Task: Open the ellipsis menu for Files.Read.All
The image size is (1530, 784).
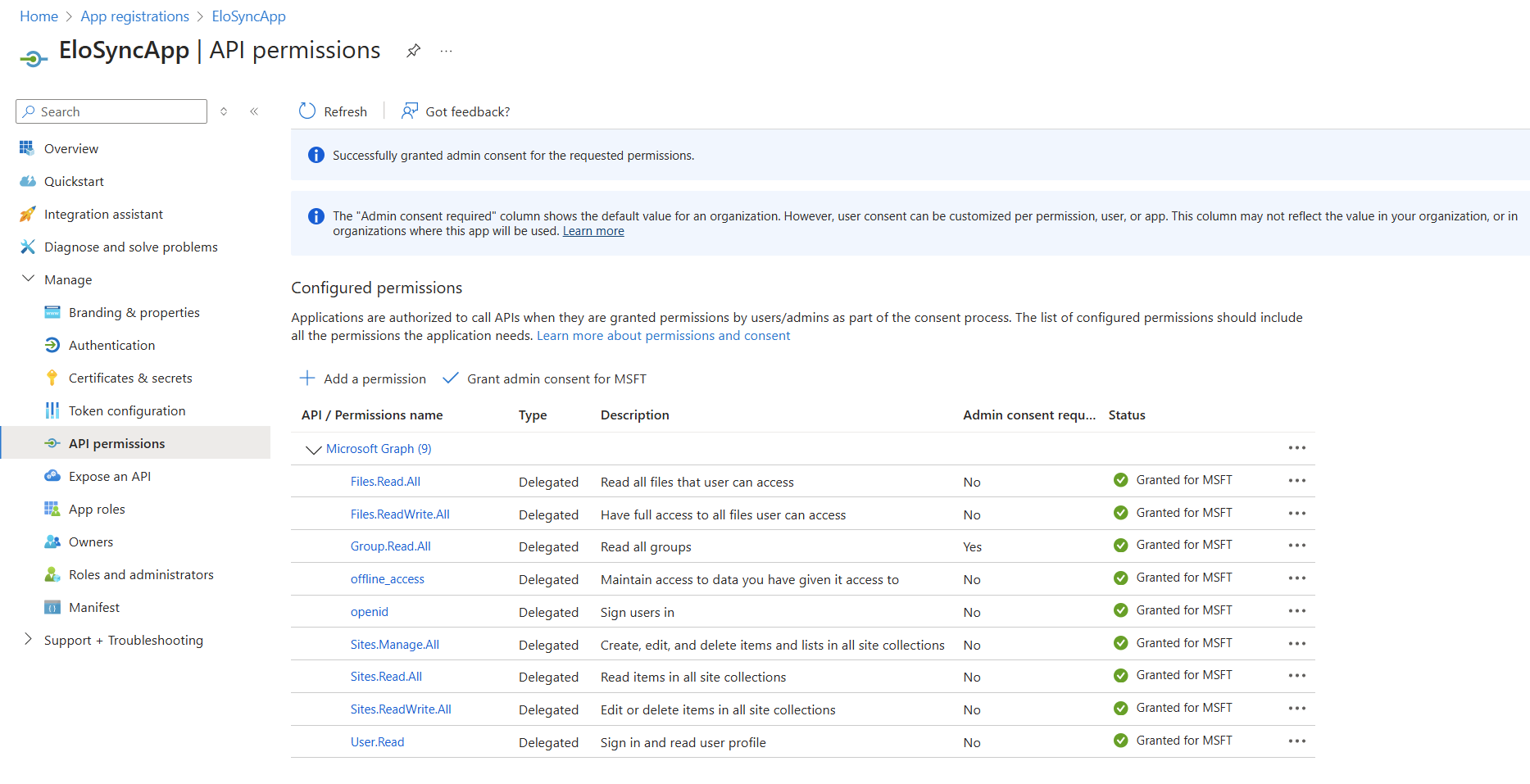Action: (x=1296, y=480)
